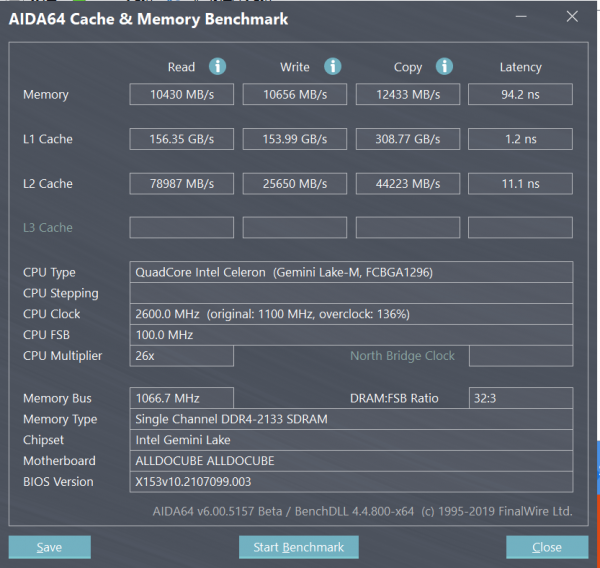Click the Close button at bottom right
600x568 pixels.
(x=546, y=547)
